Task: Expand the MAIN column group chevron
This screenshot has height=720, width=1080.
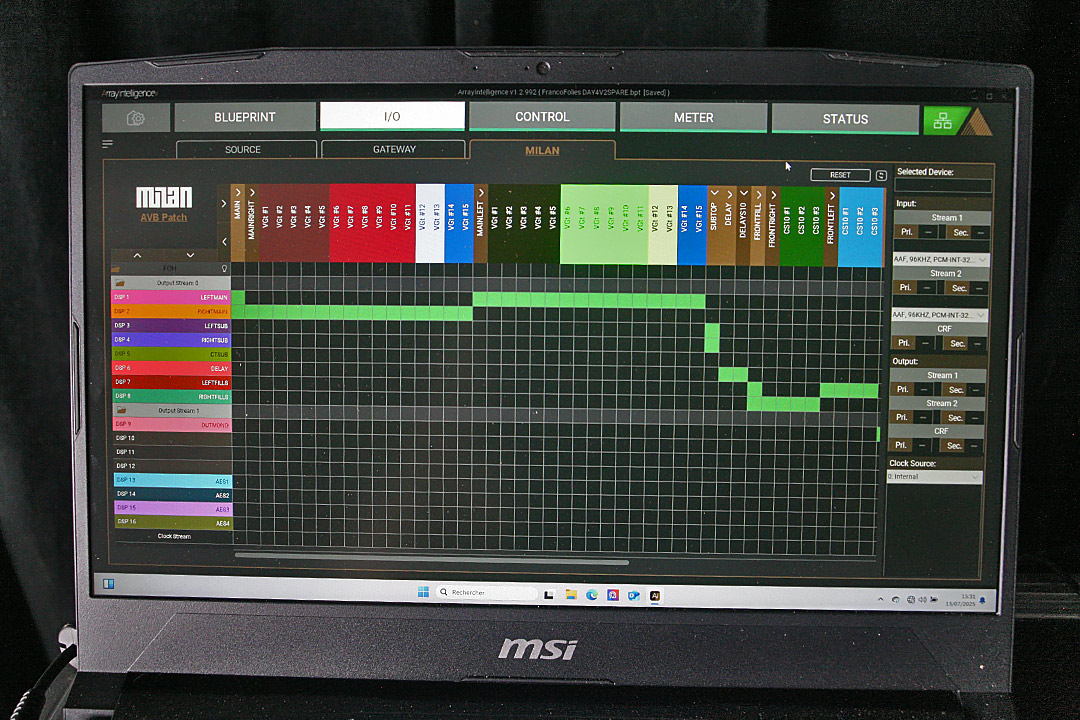Action: pos(238,192)
